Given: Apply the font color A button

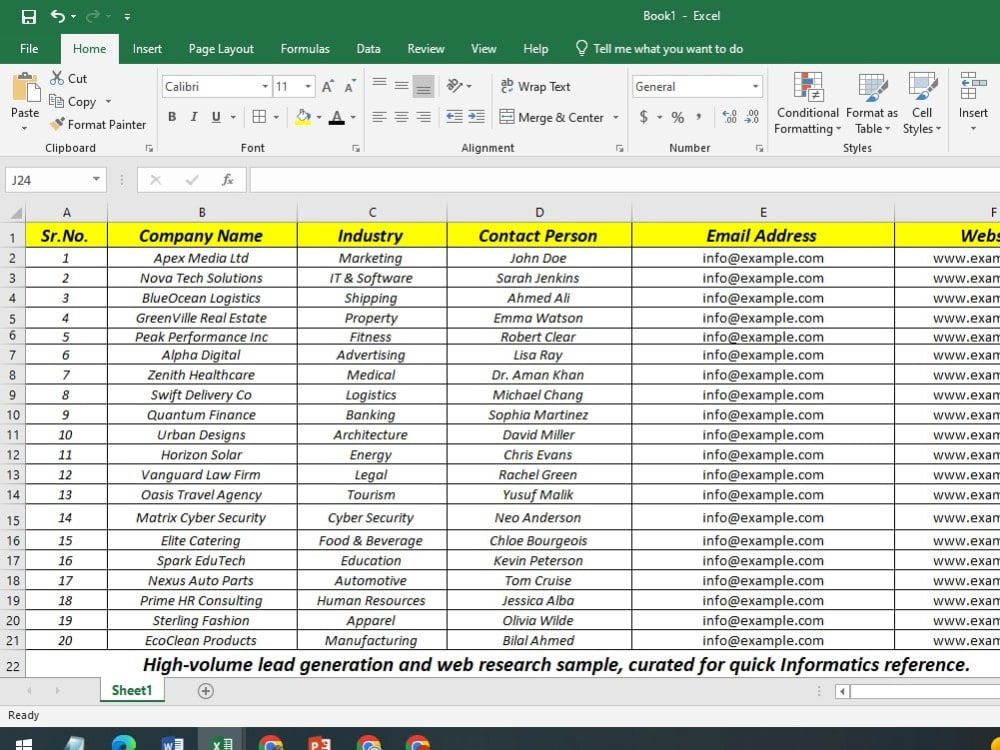Looking at the screenshot, I should pos(337,117).
